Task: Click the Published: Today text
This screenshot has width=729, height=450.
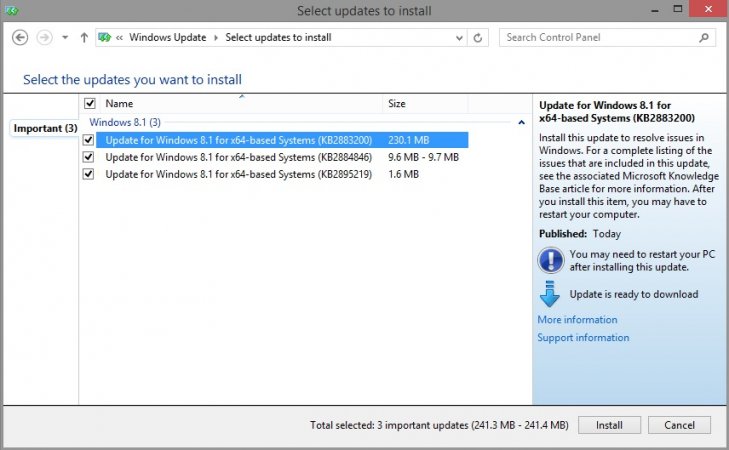Action: click(580, 233)
